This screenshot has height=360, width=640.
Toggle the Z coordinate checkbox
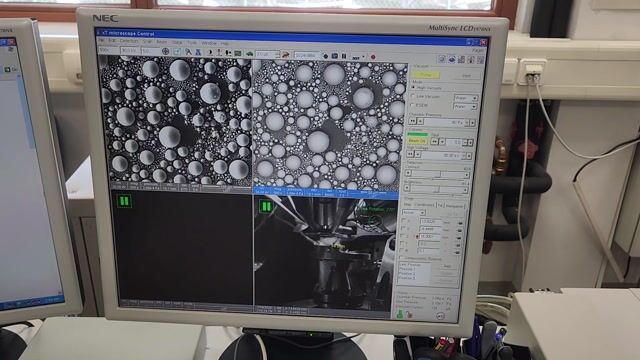[402, 236]
